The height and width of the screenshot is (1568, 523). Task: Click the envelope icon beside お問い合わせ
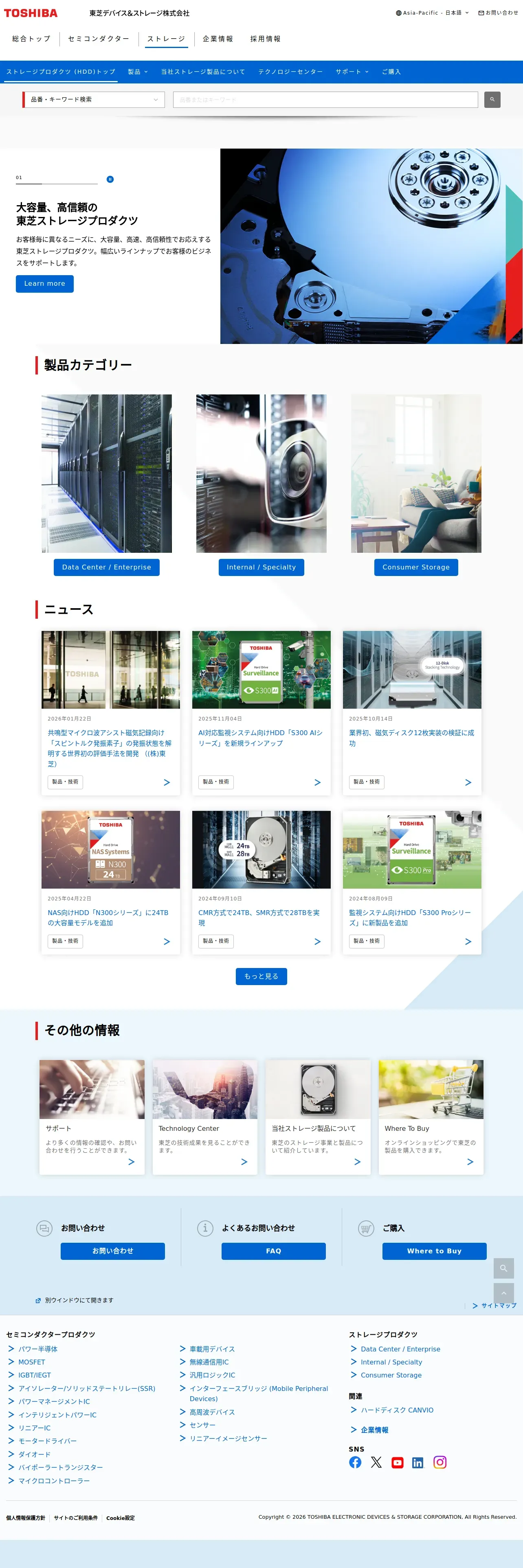(x=481, y=13)
